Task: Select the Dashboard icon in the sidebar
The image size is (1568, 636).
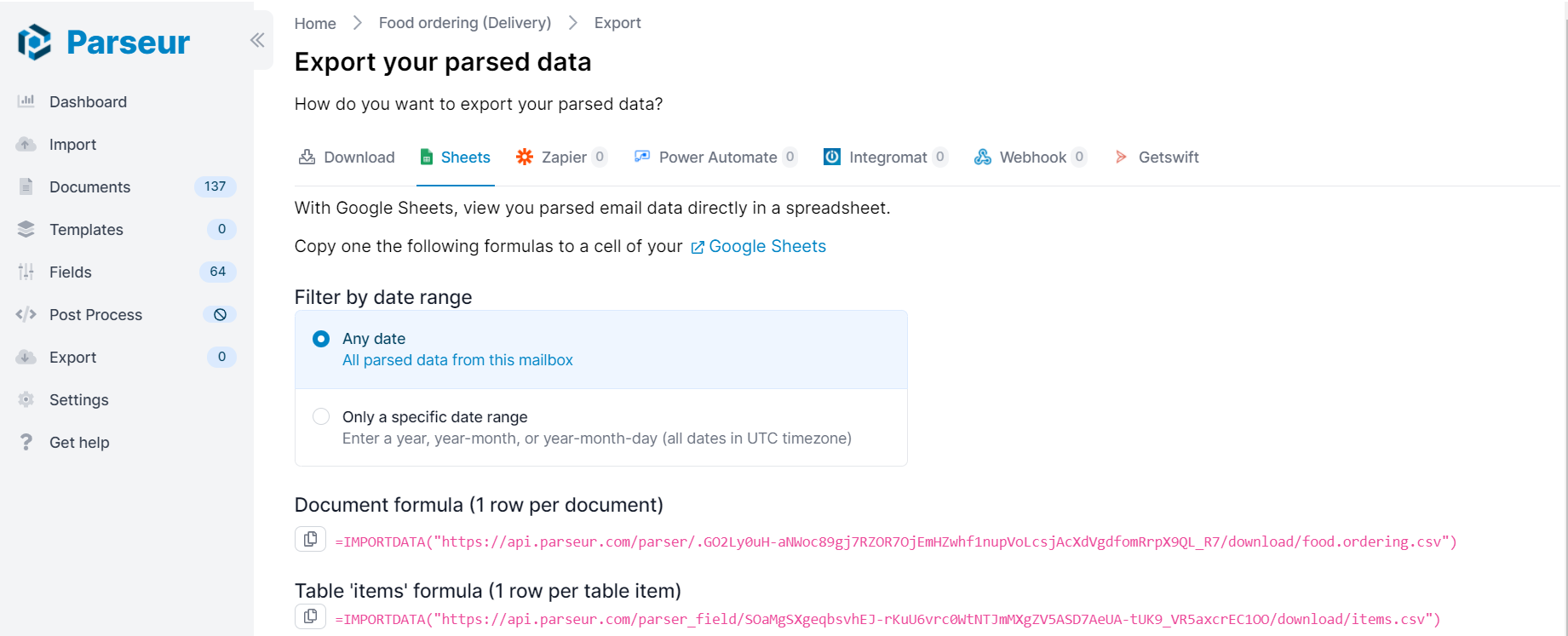Action: [26, 101]
